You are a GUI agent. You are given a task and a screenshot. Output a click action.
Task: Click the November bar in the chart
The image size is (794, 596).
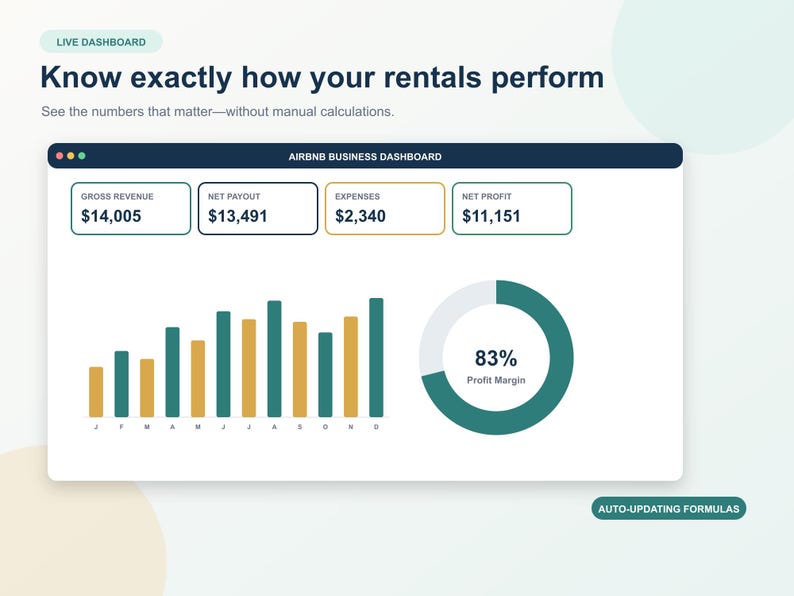pos(351,367)
